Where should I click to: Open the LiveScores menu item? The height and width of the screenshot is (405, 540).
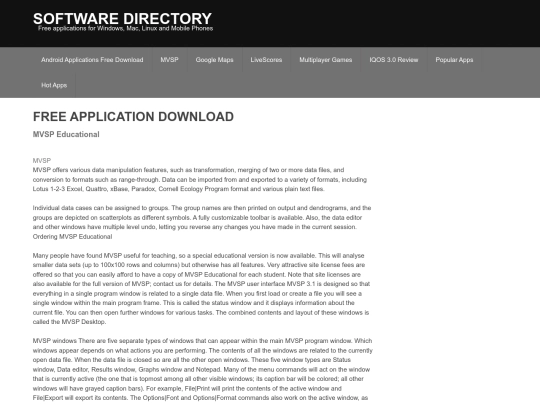click(x=266, y=60)
